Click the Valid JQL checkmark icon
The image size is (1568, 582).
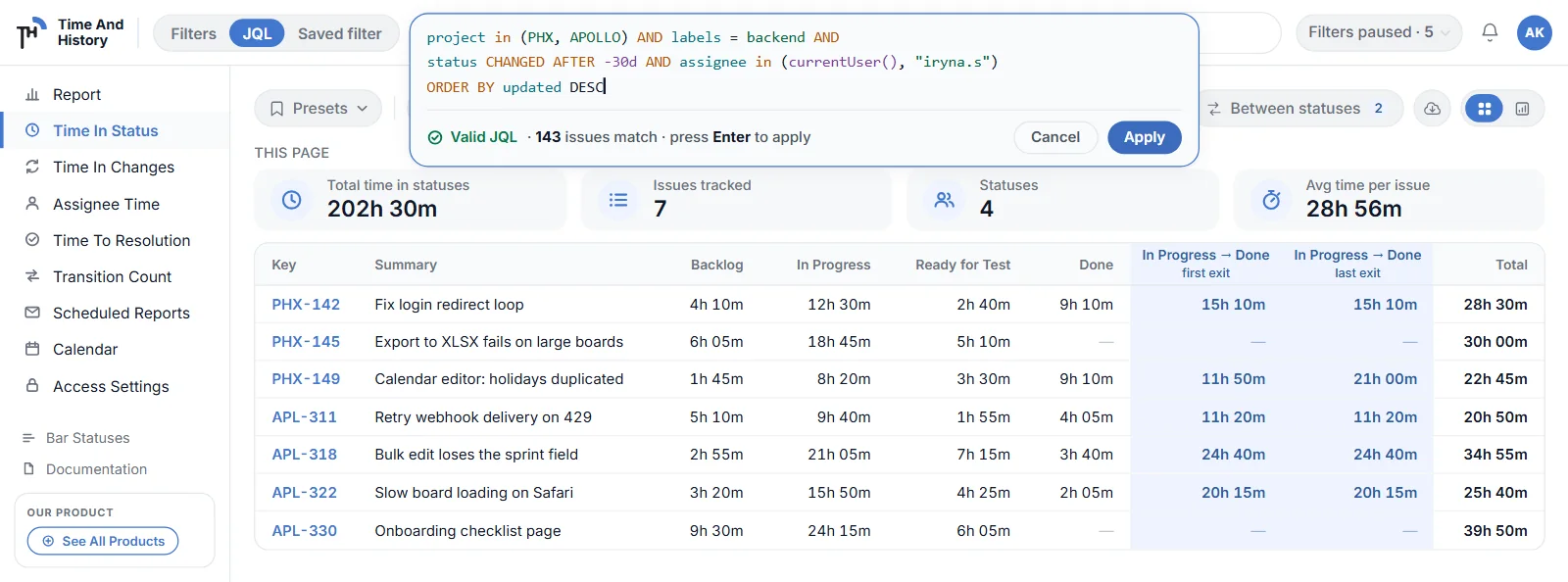(x=435, y=137)
